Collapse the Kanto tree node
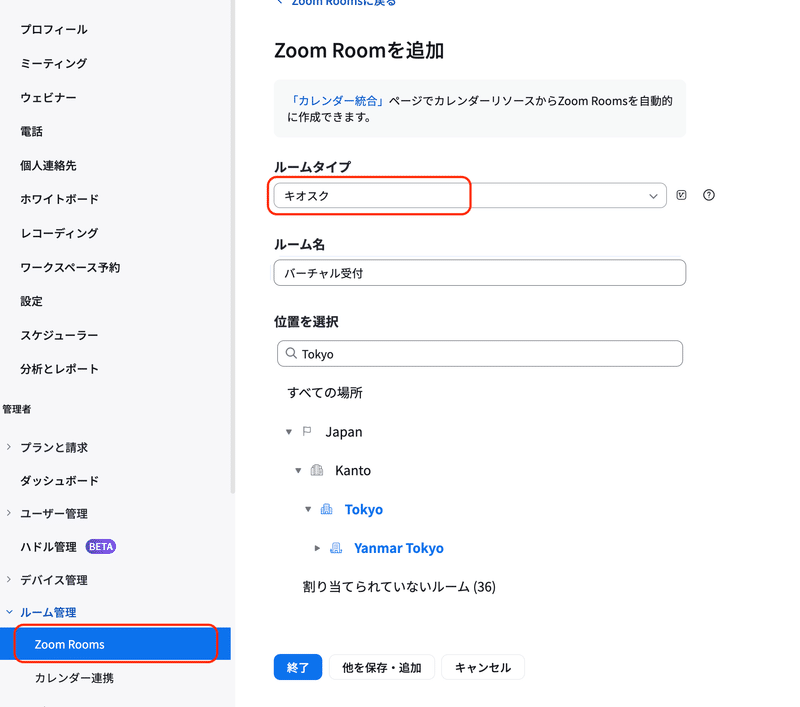The width and height of the screenshot is (800, 707). [298, 470]
